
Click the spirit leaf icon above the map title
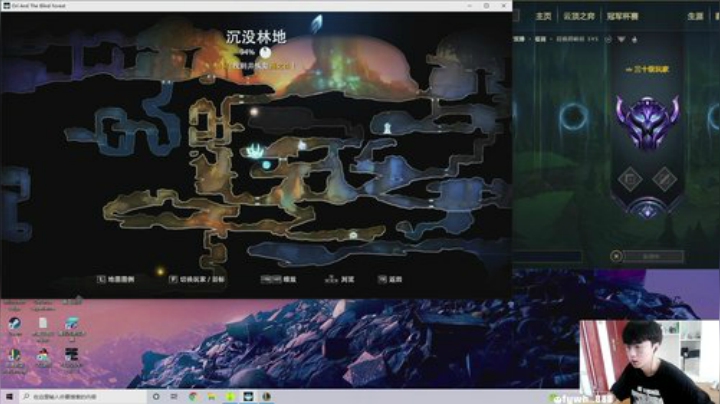coord(317,23)
